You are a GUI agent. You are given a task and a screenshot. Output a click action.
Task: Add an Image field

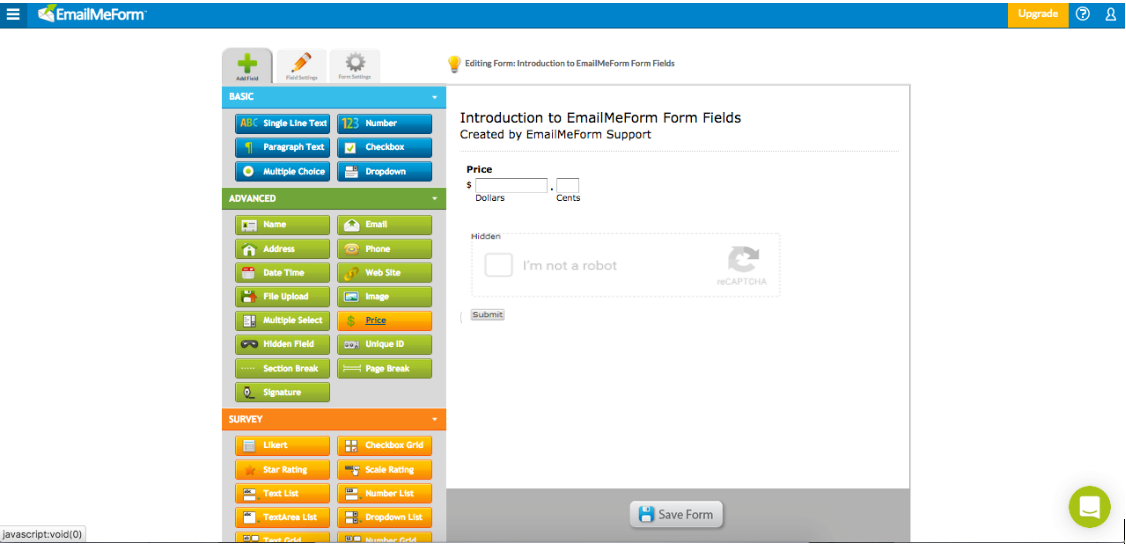click(x=384, y=297)
